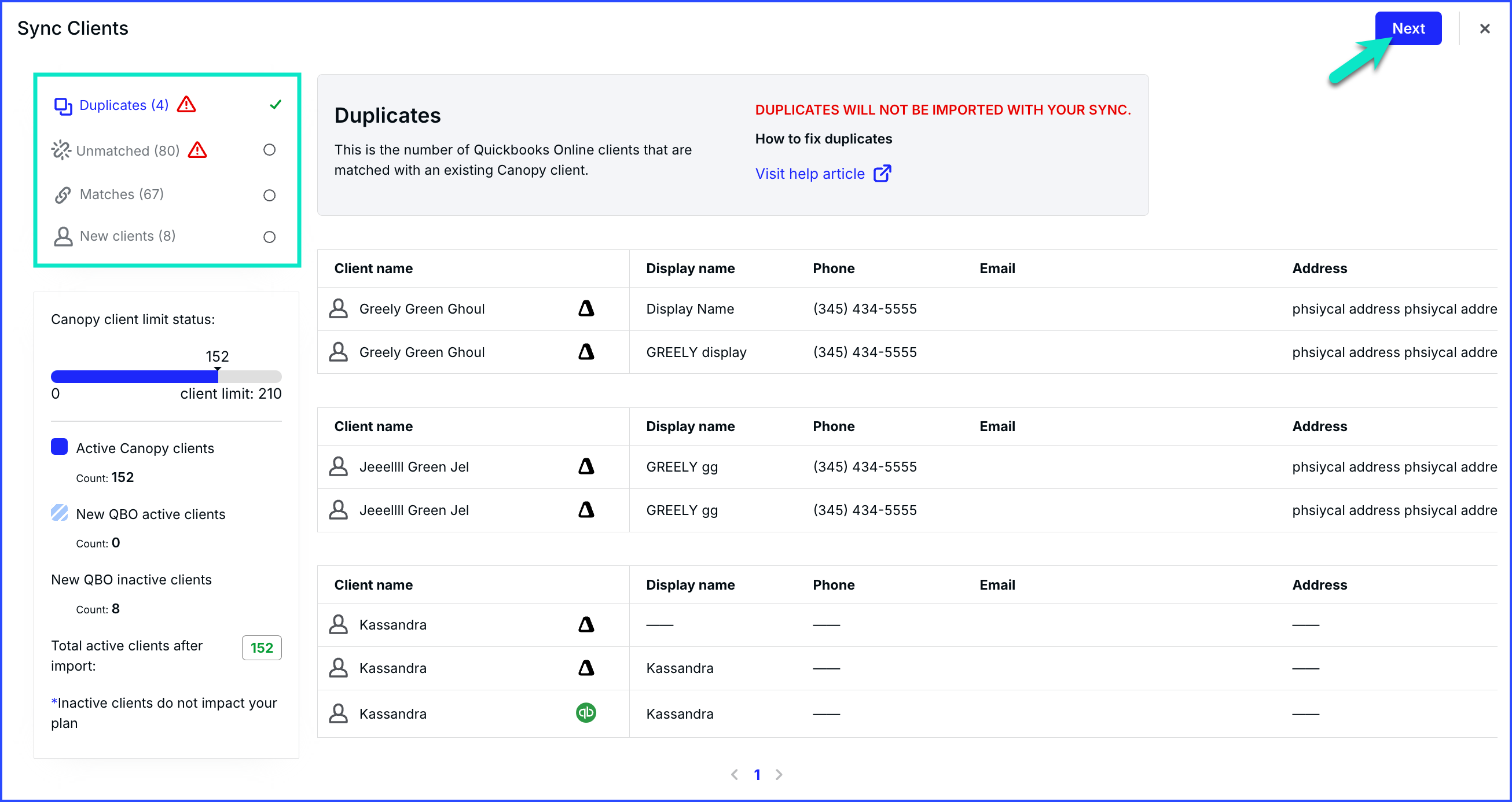Click person icon of first Kassandra row
Viewport: 1512px width, 802px height.
click(x=338, y=625)
